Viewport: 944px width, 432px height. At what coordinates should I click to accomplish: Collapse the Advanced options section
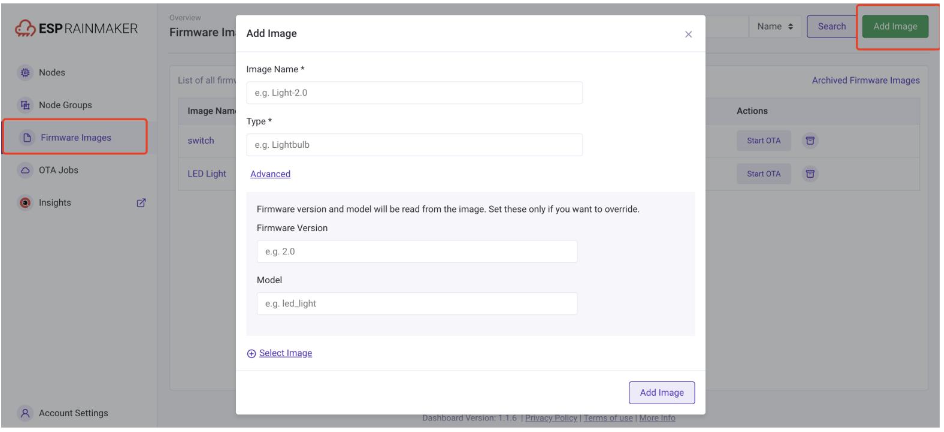(x=270, y=174)
